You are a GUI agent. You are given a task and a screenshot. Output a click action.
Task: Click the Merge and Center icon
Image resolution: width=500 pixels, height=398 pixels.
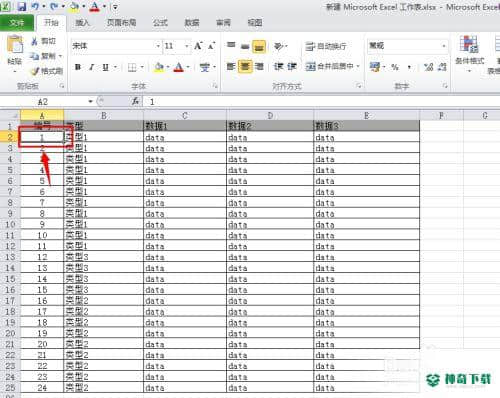(x=310, y=67)
